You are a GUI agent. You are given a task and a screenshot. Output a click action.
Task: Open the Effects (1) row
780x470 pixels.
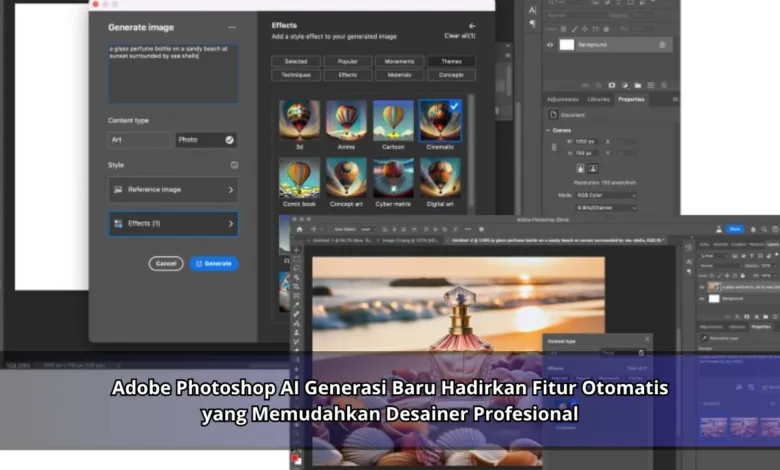(x=173, y=224)
